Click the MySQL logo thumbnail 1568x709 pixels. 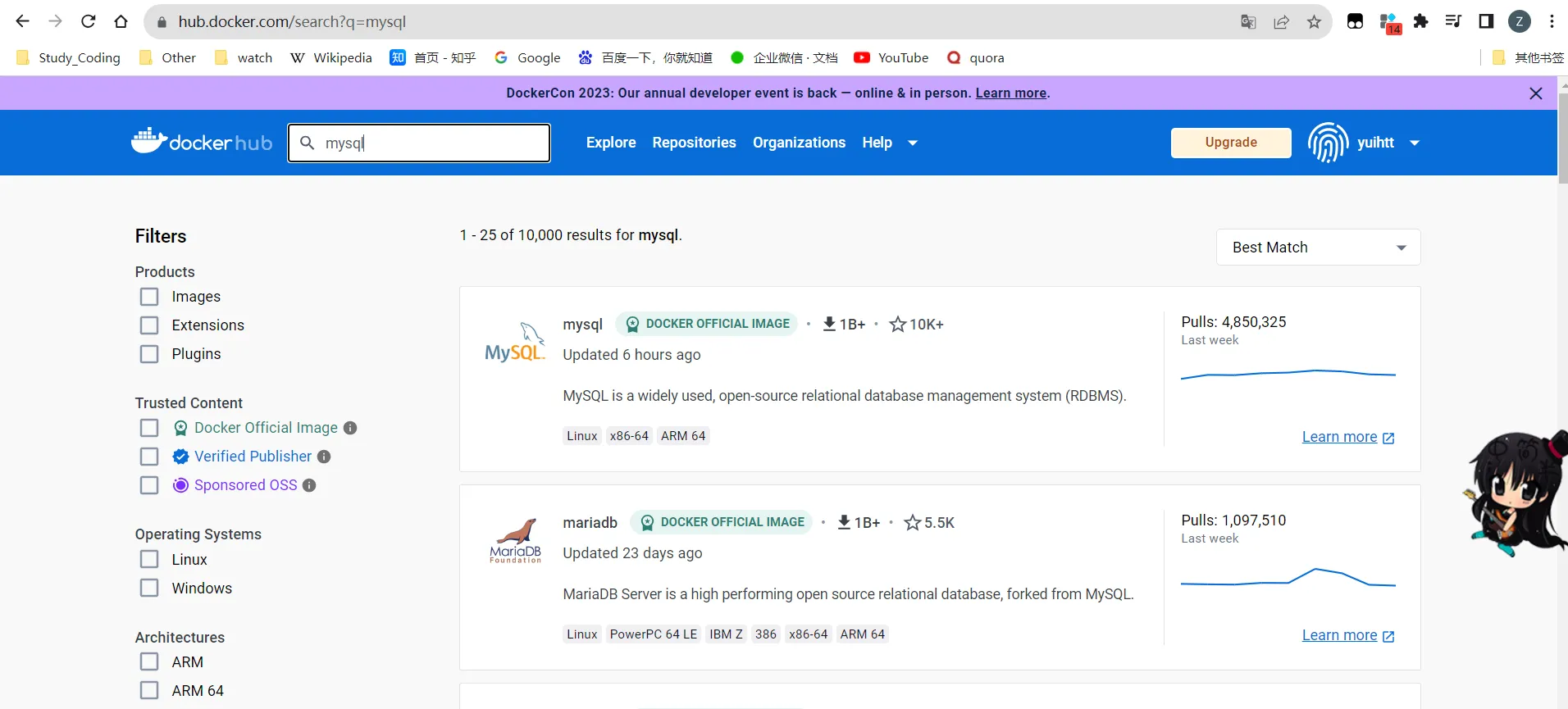pos(515,343)
